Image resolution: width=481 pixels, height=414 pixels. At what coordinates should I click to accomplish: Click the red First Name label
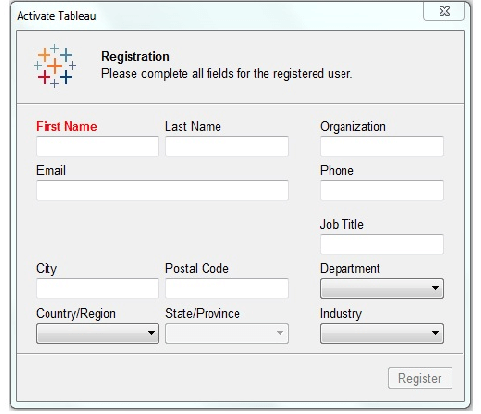pos(67,126)
